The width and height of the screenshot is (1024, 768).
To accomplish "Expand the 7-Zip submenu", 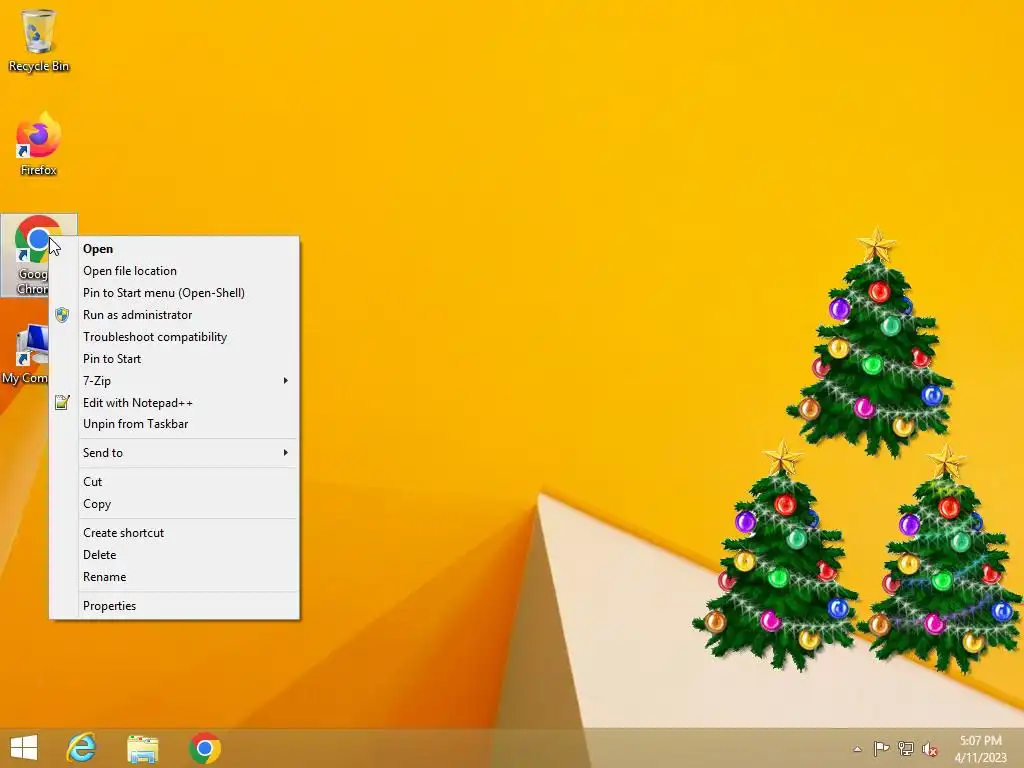I will (x=174, y=381).
